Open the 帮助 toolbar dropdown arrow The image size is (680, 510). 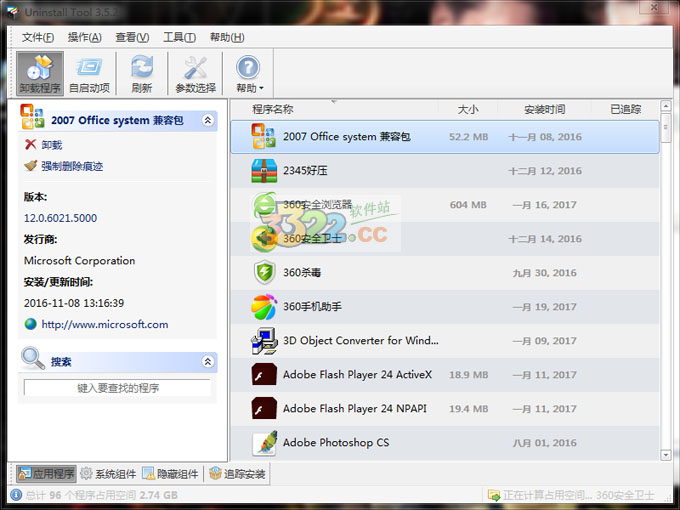[x=261, y=88]
